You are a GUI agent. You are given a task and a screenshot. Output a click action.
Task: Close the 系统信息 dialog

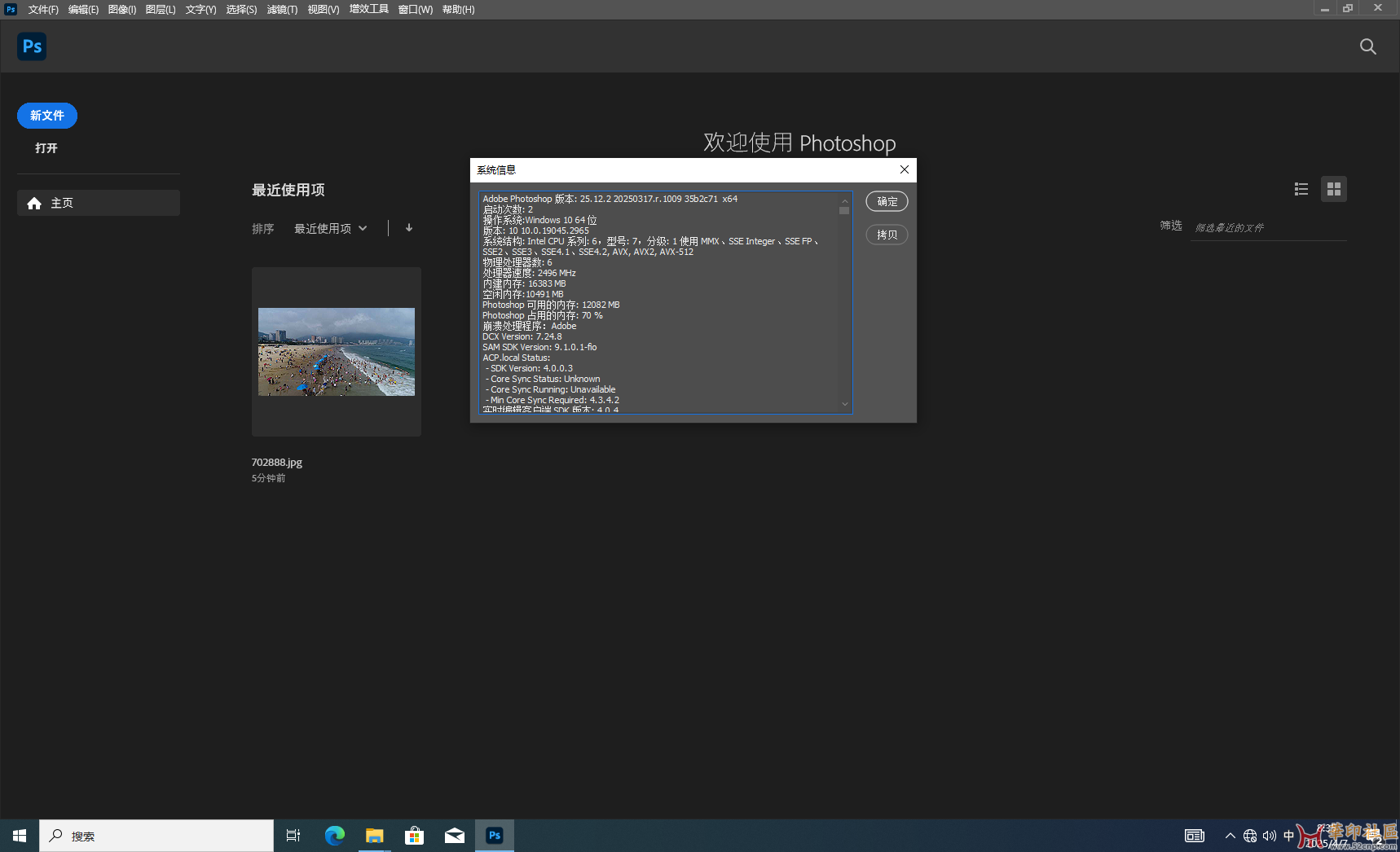pyautogui.click(x=905, y=169)
